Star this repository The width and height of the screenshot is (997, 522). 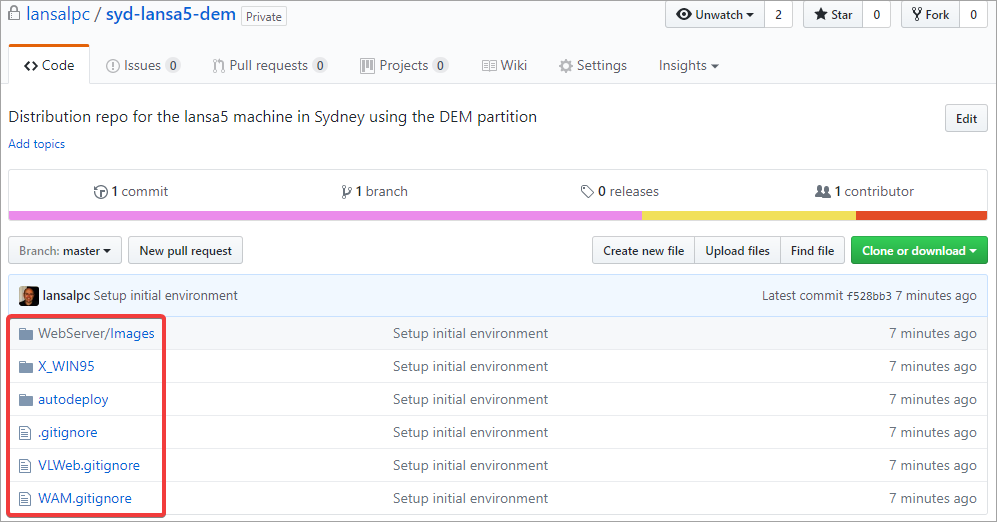click(833, 15)
